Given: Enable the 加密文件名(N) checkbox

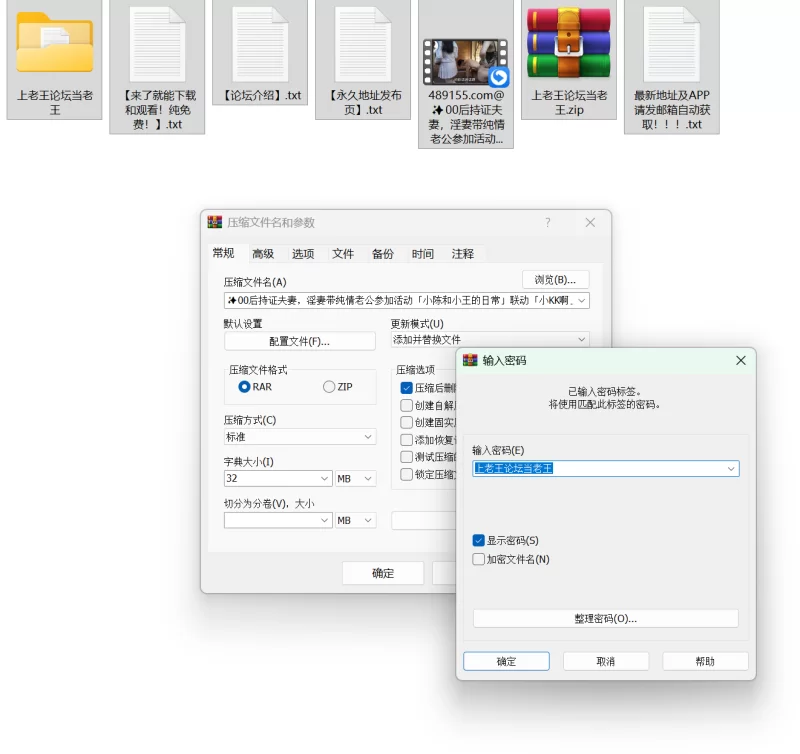Looking at the screenshot, I should [x=479, y=559].
